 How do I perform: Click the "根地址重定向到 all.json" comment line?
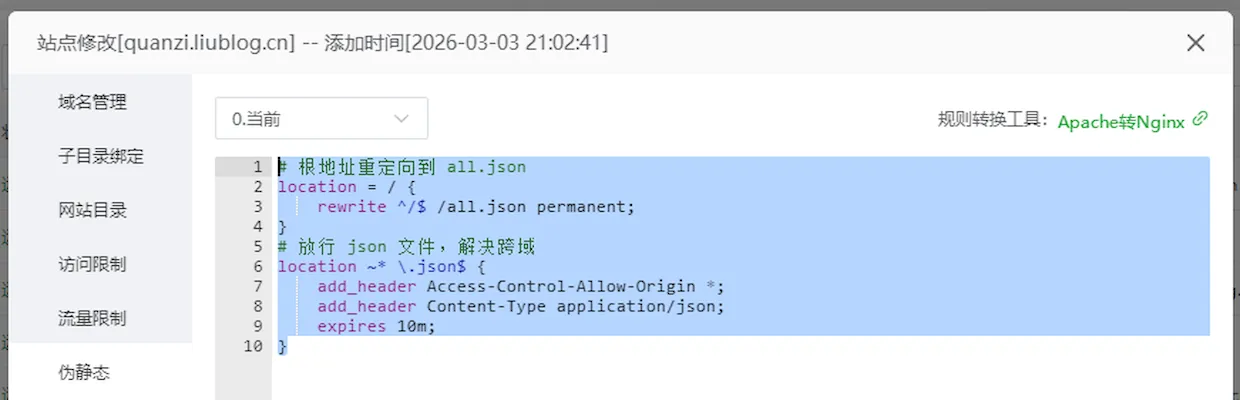tap(402, 167)
